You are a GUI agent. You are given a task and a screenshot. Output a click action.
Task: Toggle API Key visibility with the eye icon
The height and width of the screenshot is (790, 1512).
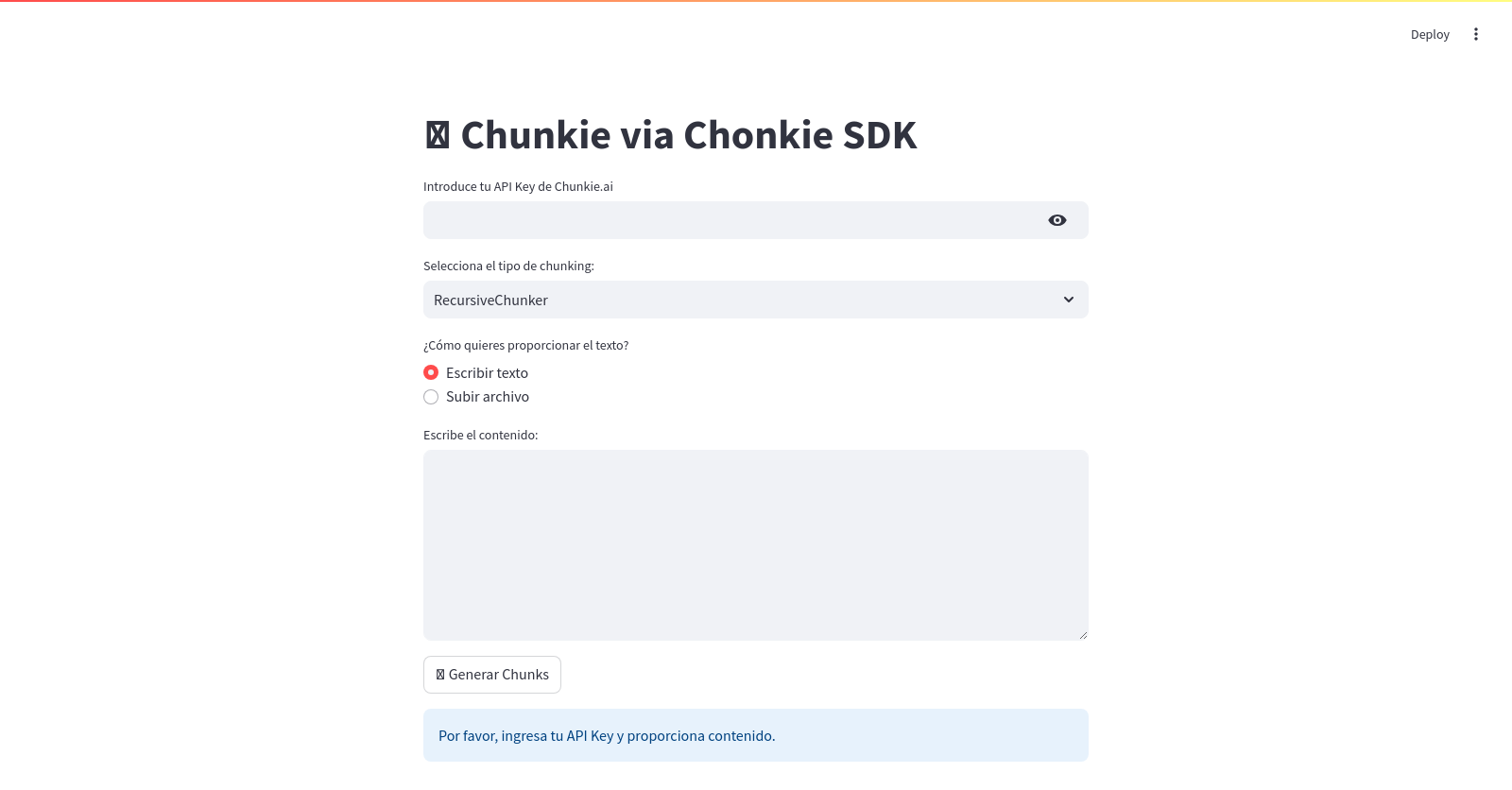(x=1057, y=219)
